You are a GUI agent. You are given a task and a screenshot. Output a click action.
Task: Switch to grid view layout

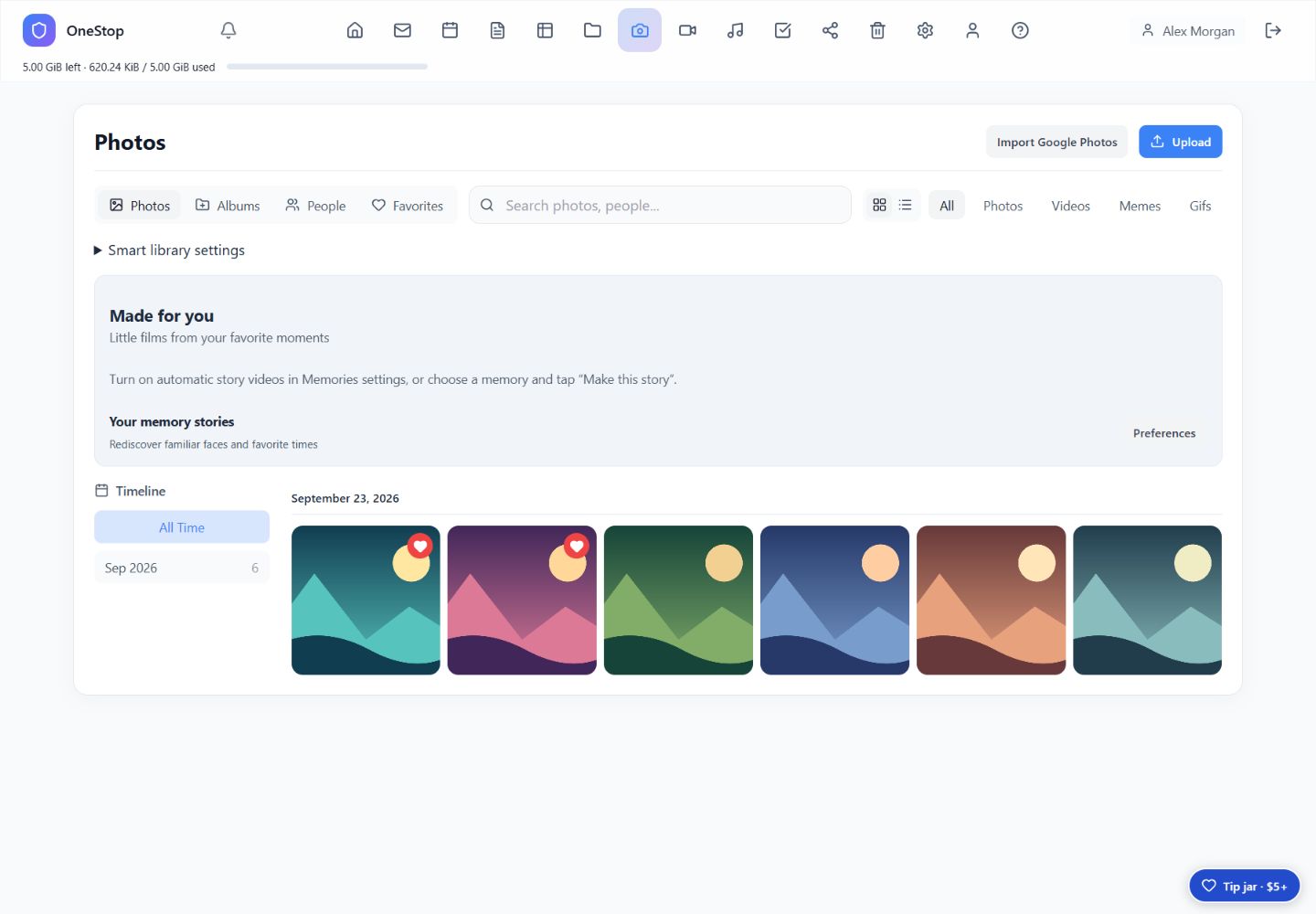879,205
